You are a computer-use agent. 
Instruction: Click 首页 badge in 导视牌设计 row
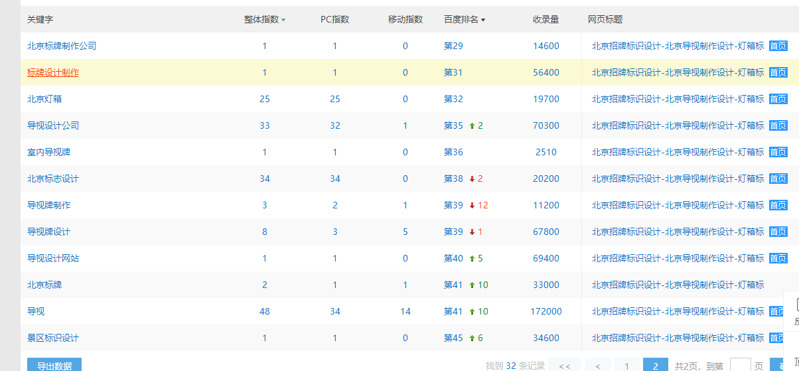click(778, 231)
